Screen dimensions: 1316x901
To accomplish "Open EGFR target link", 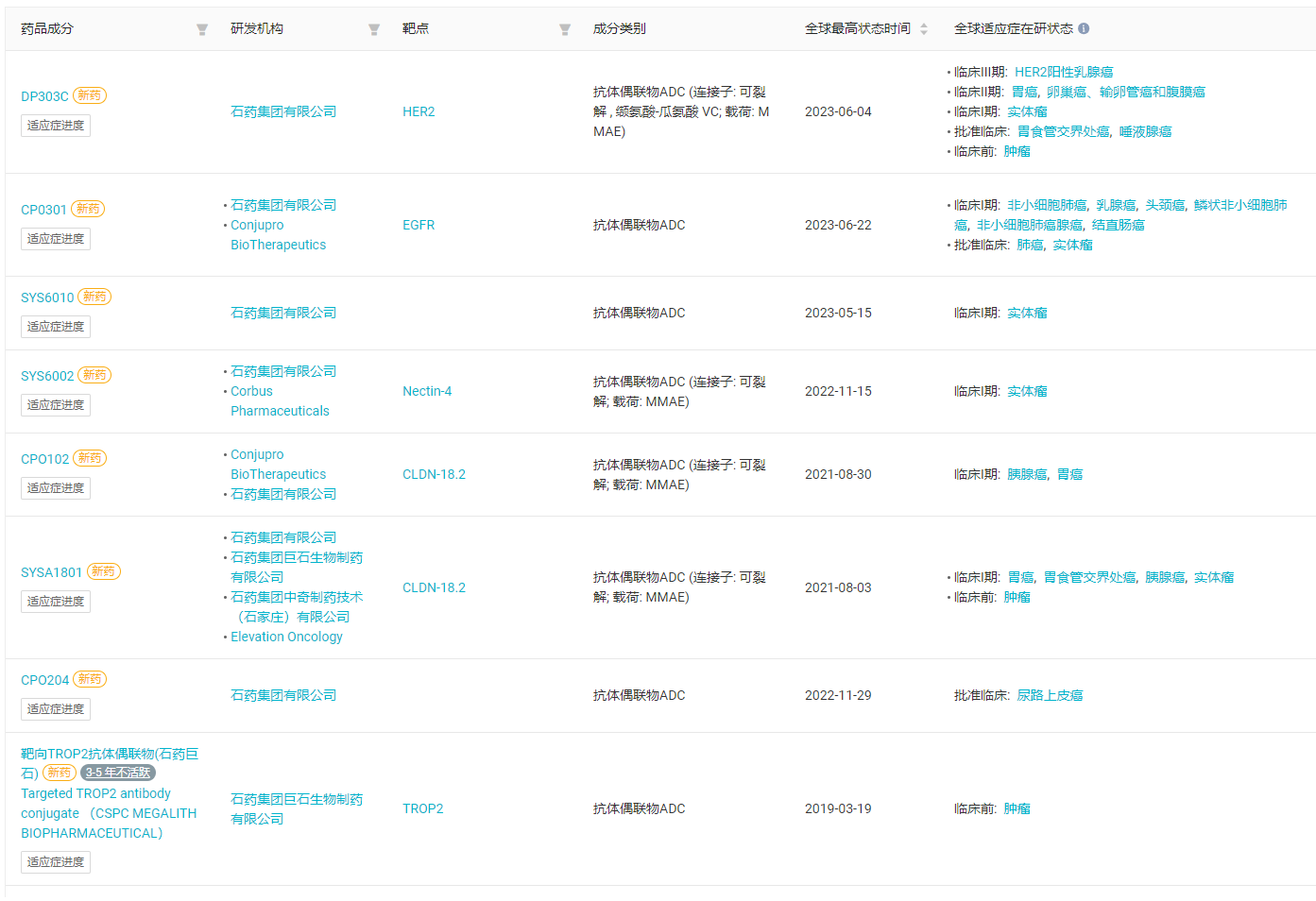I will point(419,225).
